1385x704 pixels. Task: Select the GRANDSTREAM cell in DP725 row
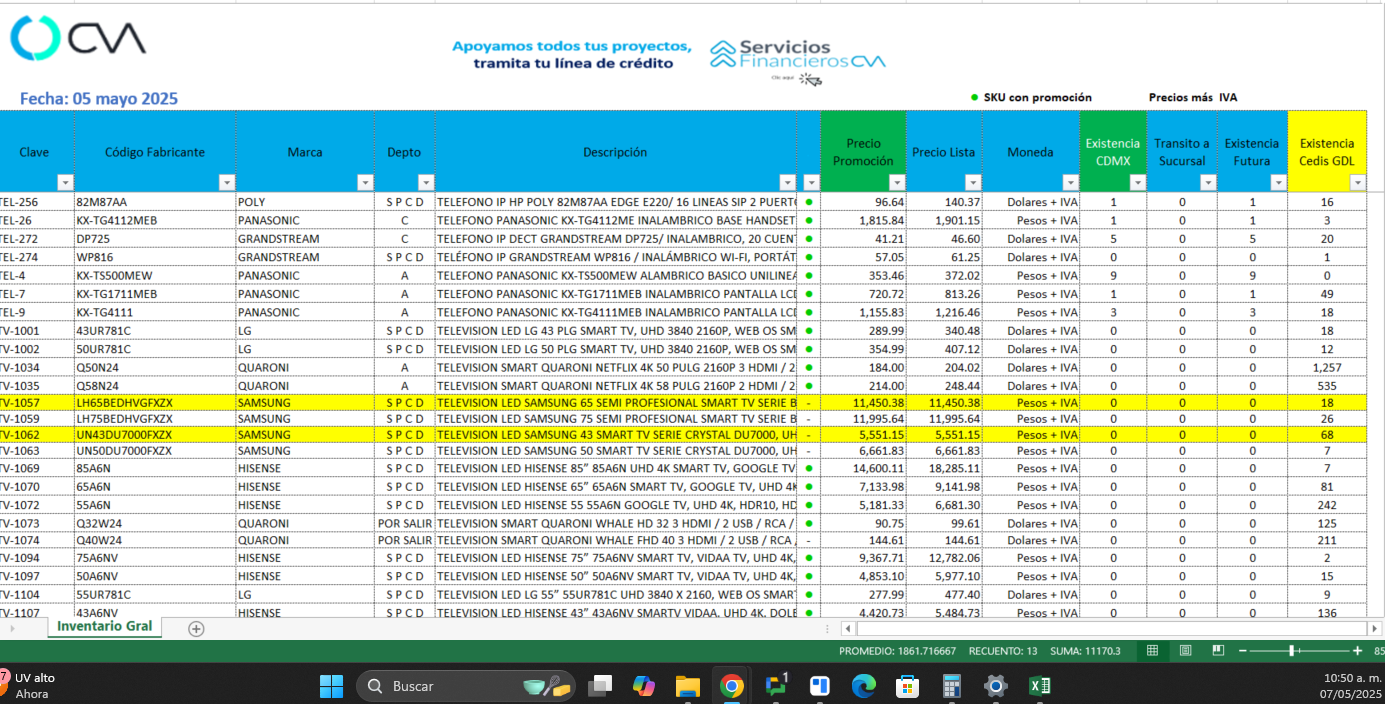(305, 239)
